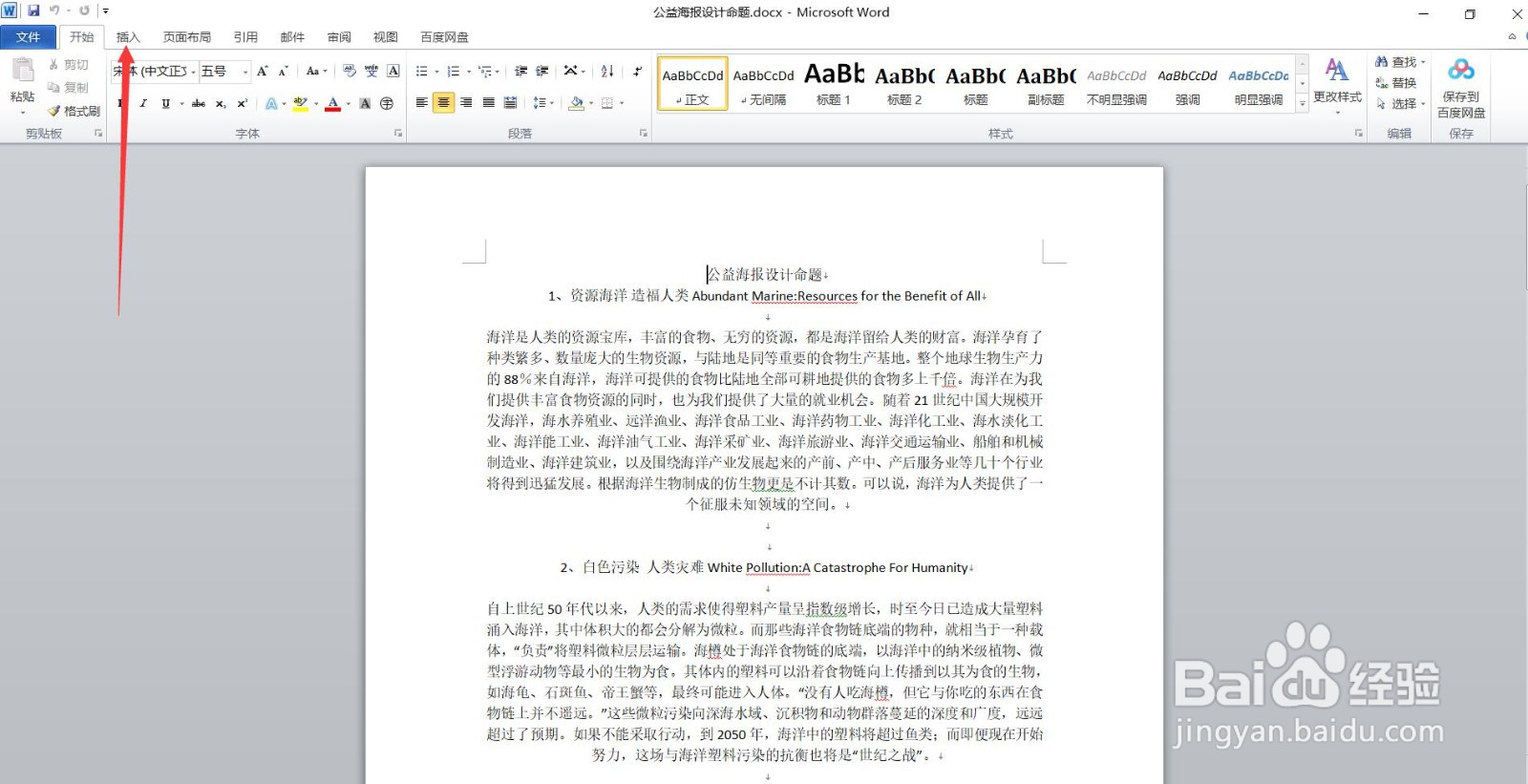1528x784 pixels.
Task: Open the font size combo box (五号)
Action: [223, 72]
